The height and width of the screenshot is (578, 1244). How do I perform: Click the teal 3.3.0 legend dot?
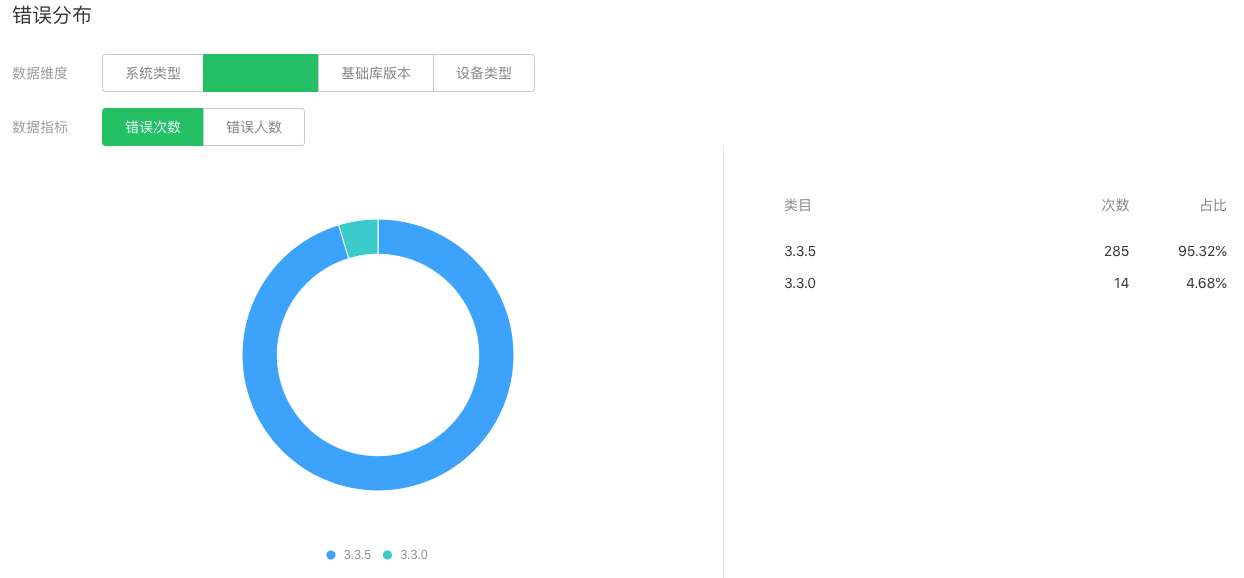click(388, 555)
